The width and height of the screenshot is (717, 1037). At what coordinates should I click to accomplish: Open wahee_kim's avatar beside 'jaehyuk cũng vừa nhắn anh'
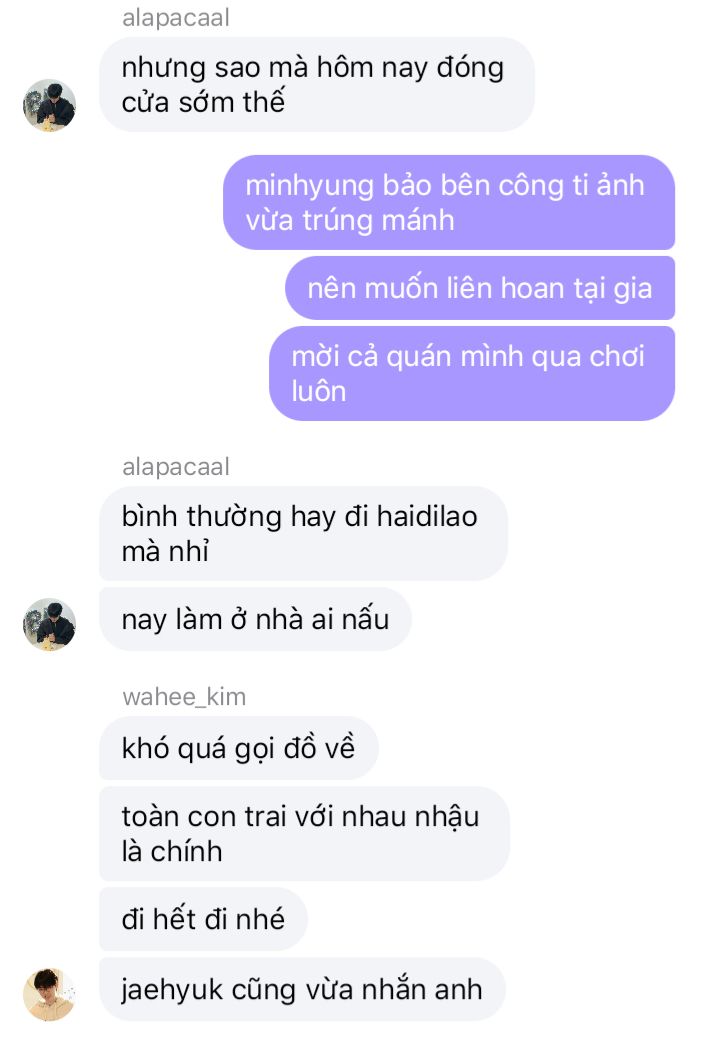[50, 994]
